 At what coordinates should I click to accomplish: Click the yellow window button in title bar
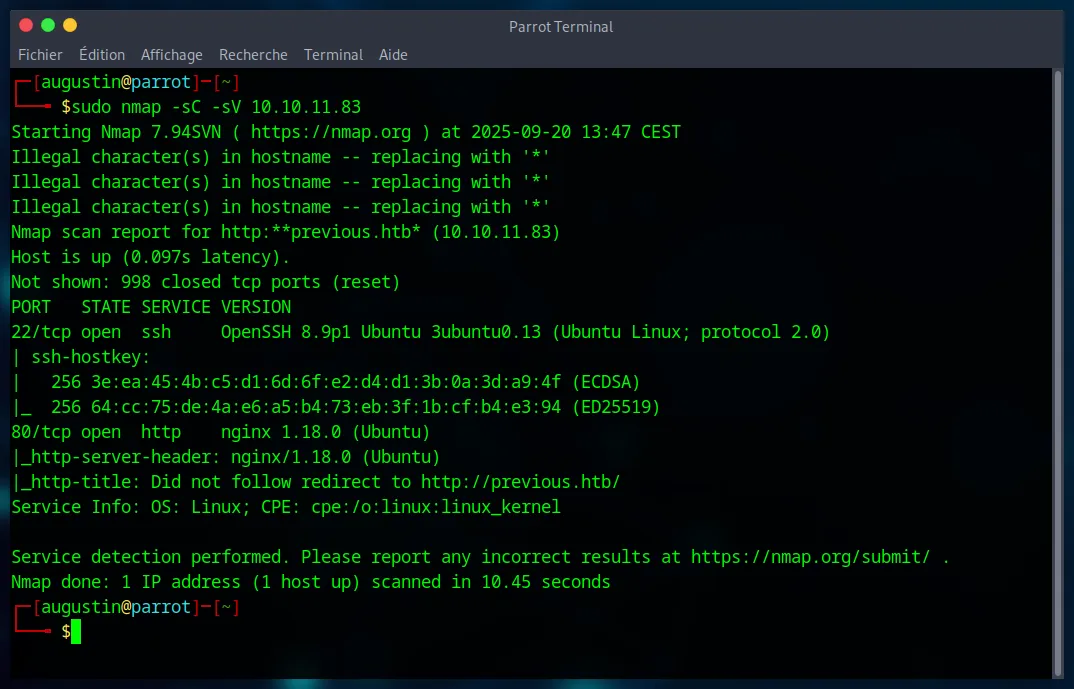[x=69, y=25]
